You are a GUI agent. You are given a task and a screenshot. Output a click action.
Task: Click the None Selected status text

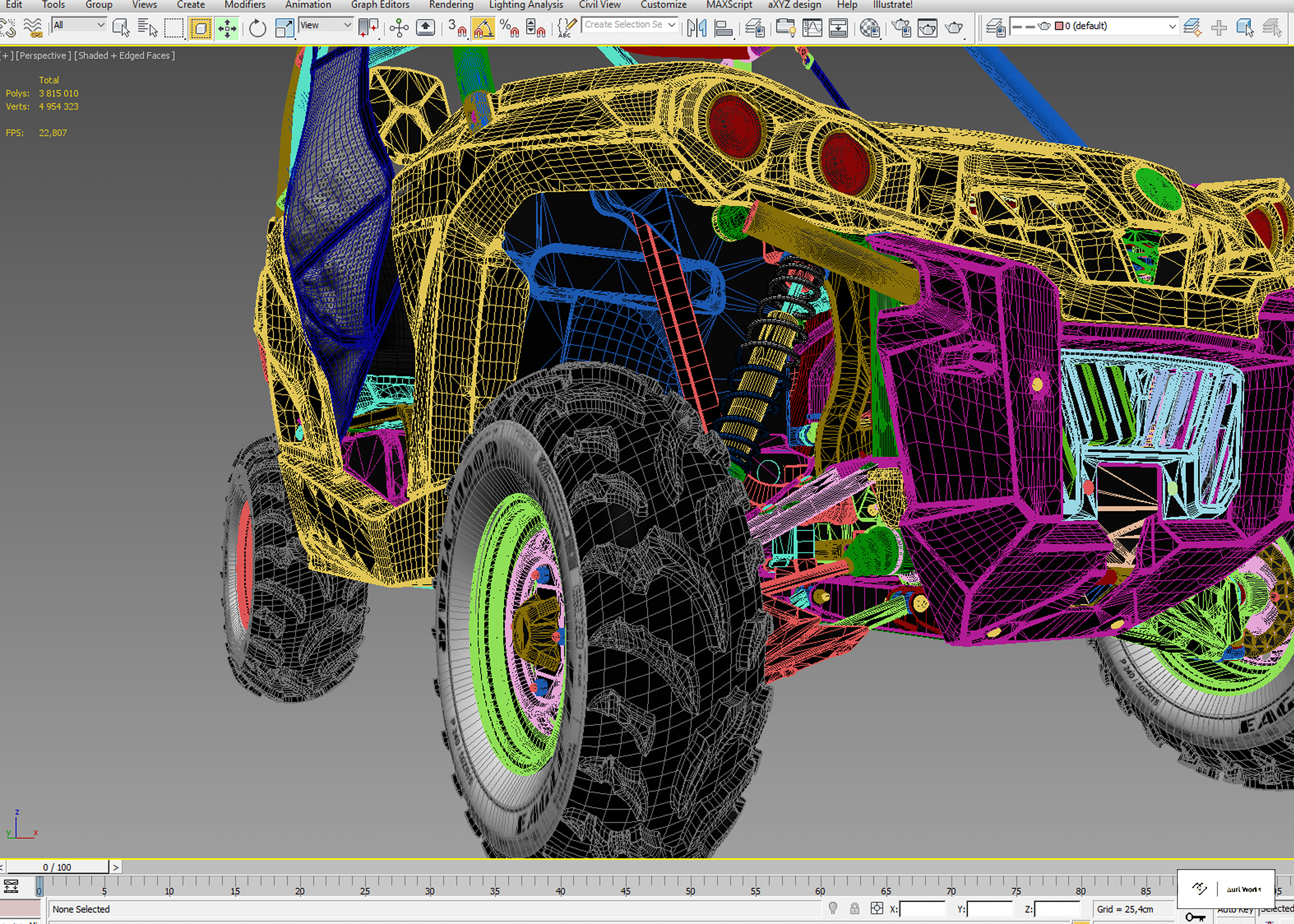coord(81,909)
